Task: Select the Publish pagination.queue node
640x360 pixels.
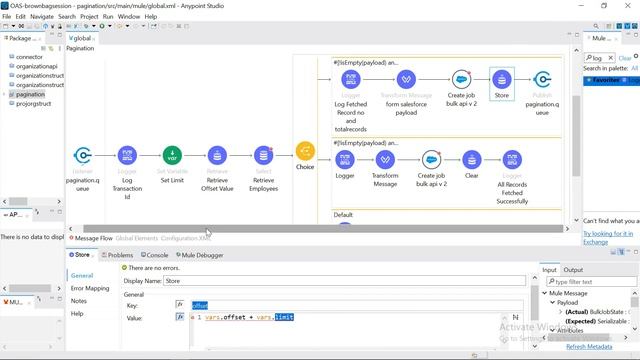Action: 542,79
